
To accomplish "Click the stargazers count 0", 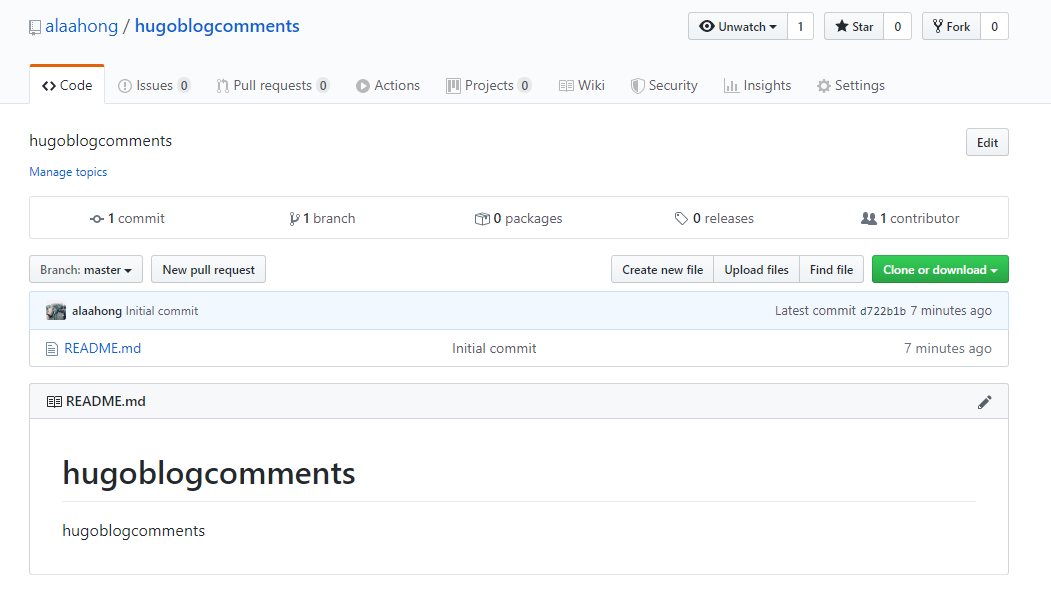I will [x=898, y=26].
